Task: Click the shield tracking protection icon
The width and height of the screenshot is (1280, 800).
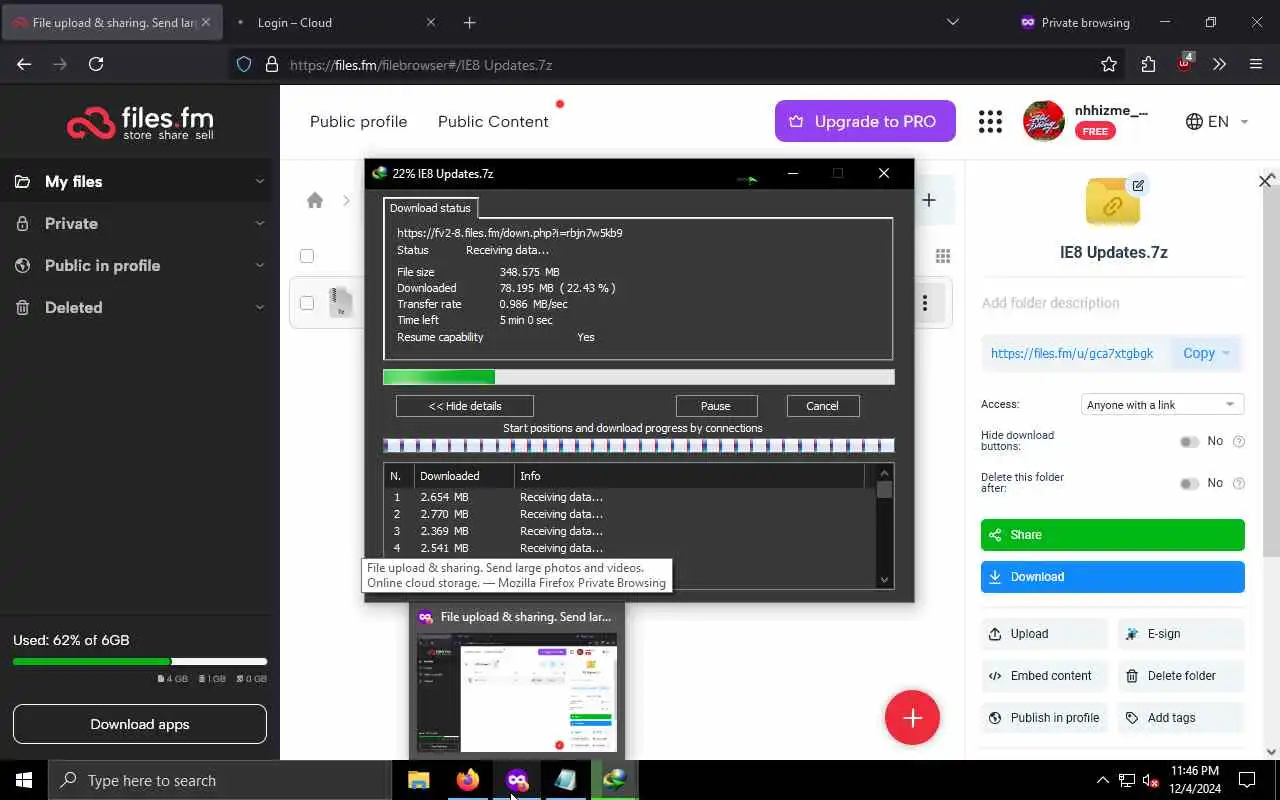Action: (x=243, y=64)
